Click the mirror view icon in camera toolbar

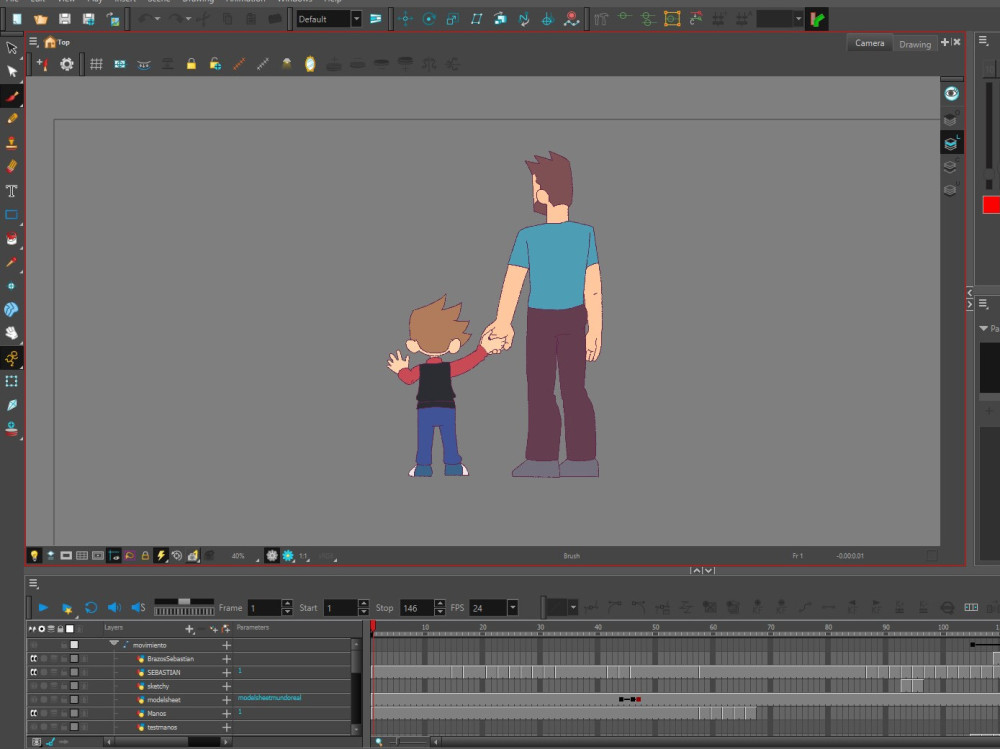pos(310,64)
